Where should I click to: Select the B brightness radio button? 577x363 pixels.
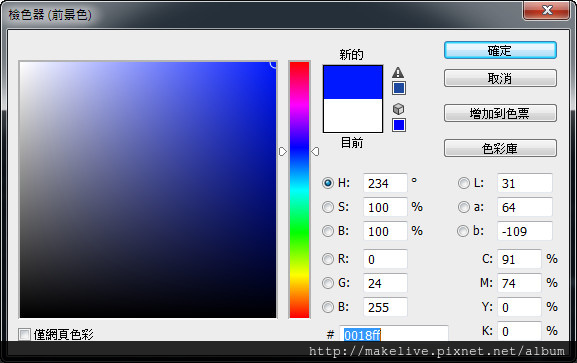pyautogui.click(x=328, y=231)
